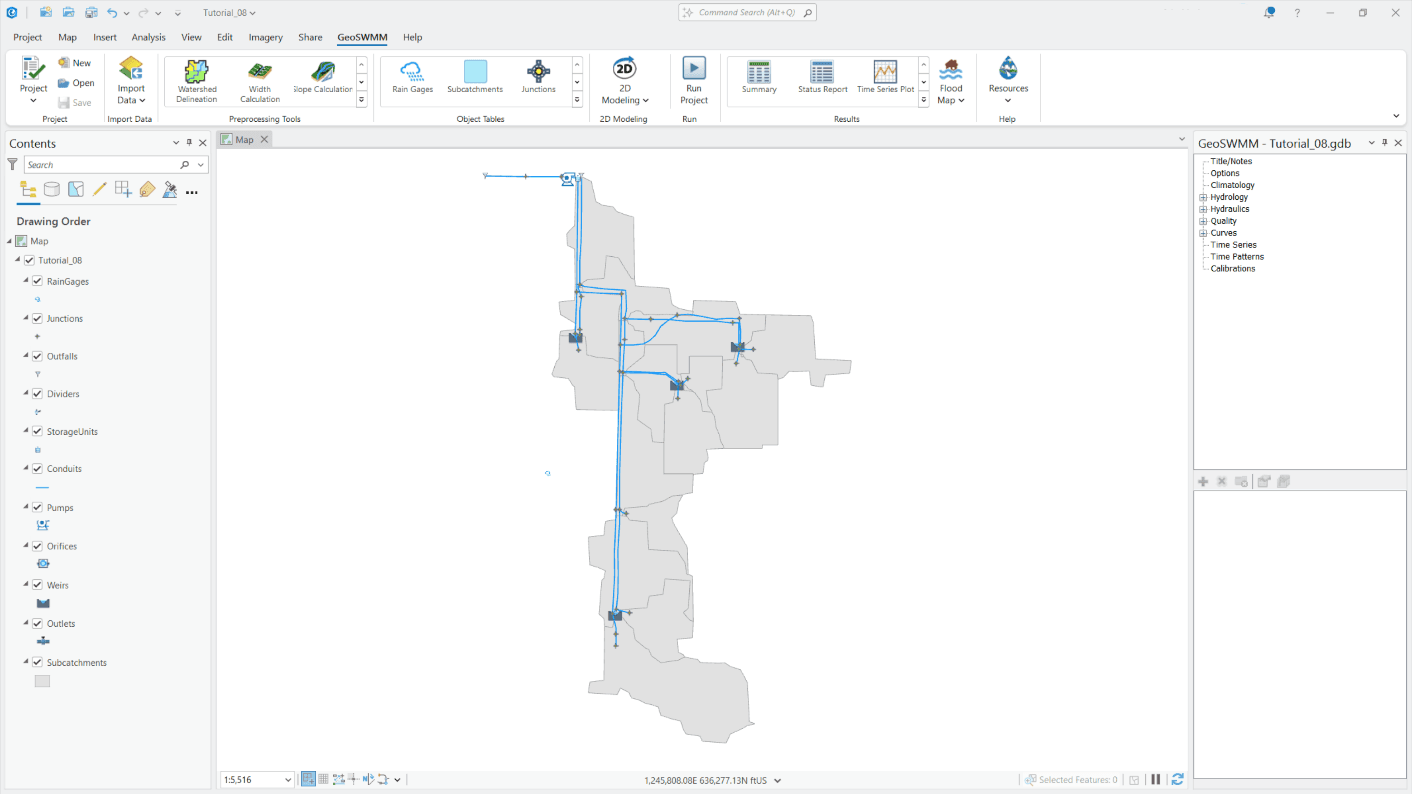This screenshot has height=794, width=1412.
Task: Click the Time Series Plot icon
Action: pyautogui.click(x=884, y=80)
